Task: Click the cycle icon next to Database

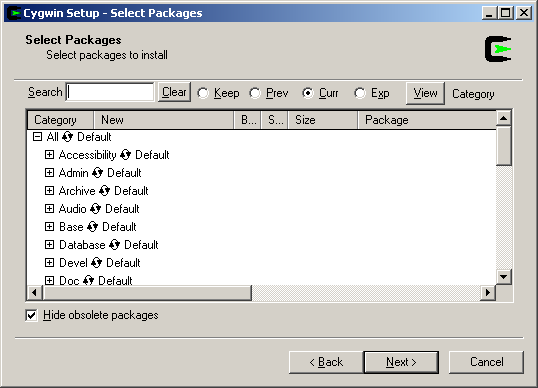Action: [x=115, y=245]
